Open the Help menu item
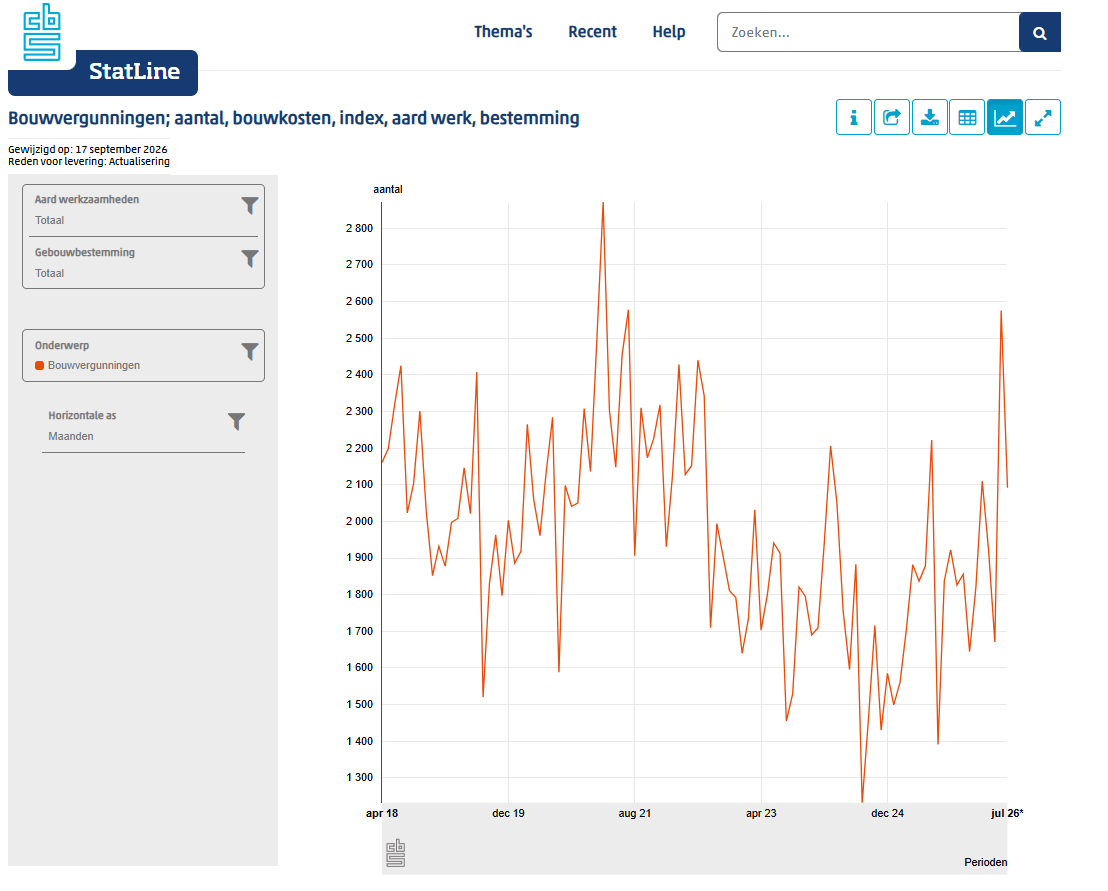Viewport: 1108px width, 891px height. 668,32
